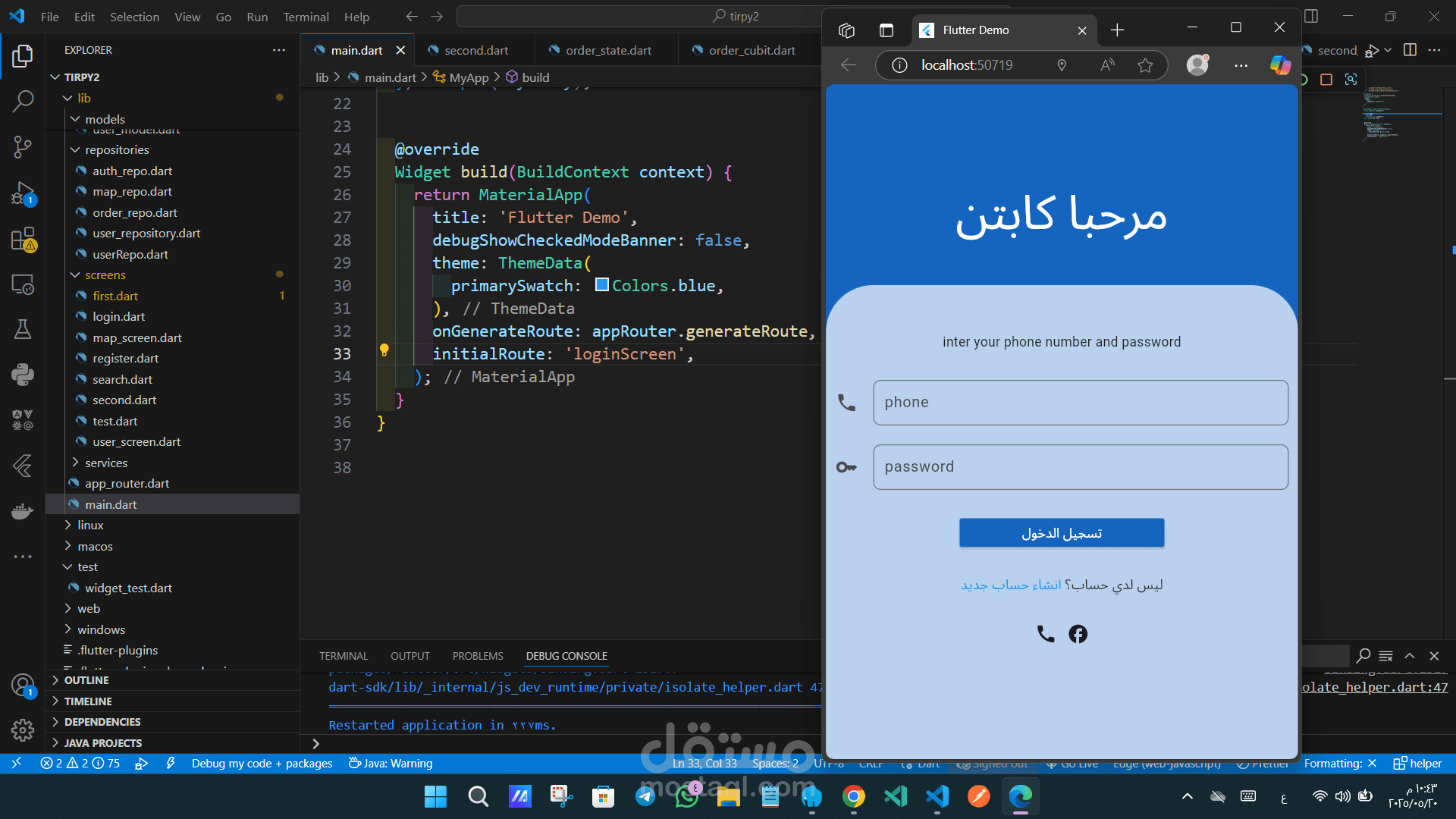The image size is (1456, 819).
Task: Open the Source Control view
Action: pos(23,146)
